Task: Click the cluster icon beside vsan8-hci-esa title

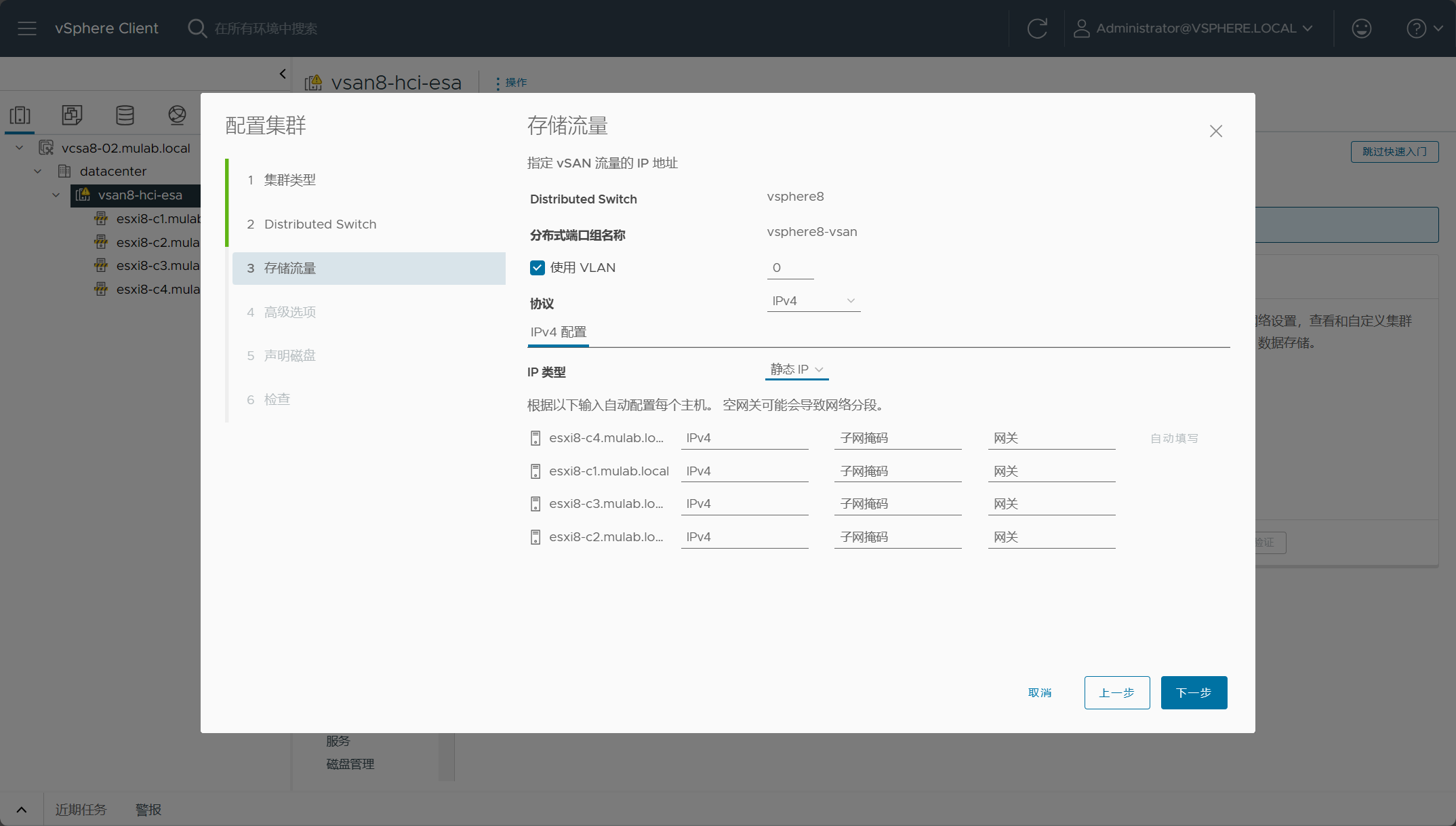Action: pos(314,83)
